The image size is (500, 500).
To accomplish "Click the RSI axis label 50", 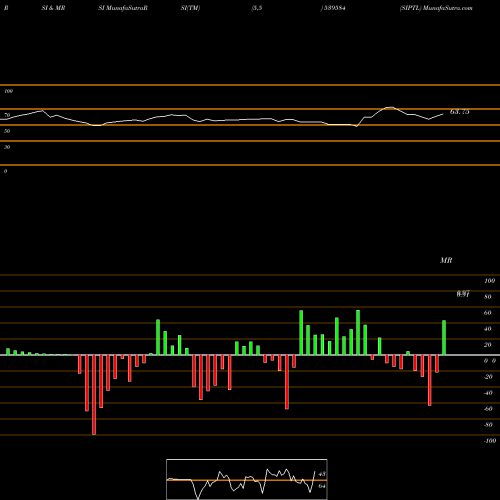I will (x=7, y=131).
